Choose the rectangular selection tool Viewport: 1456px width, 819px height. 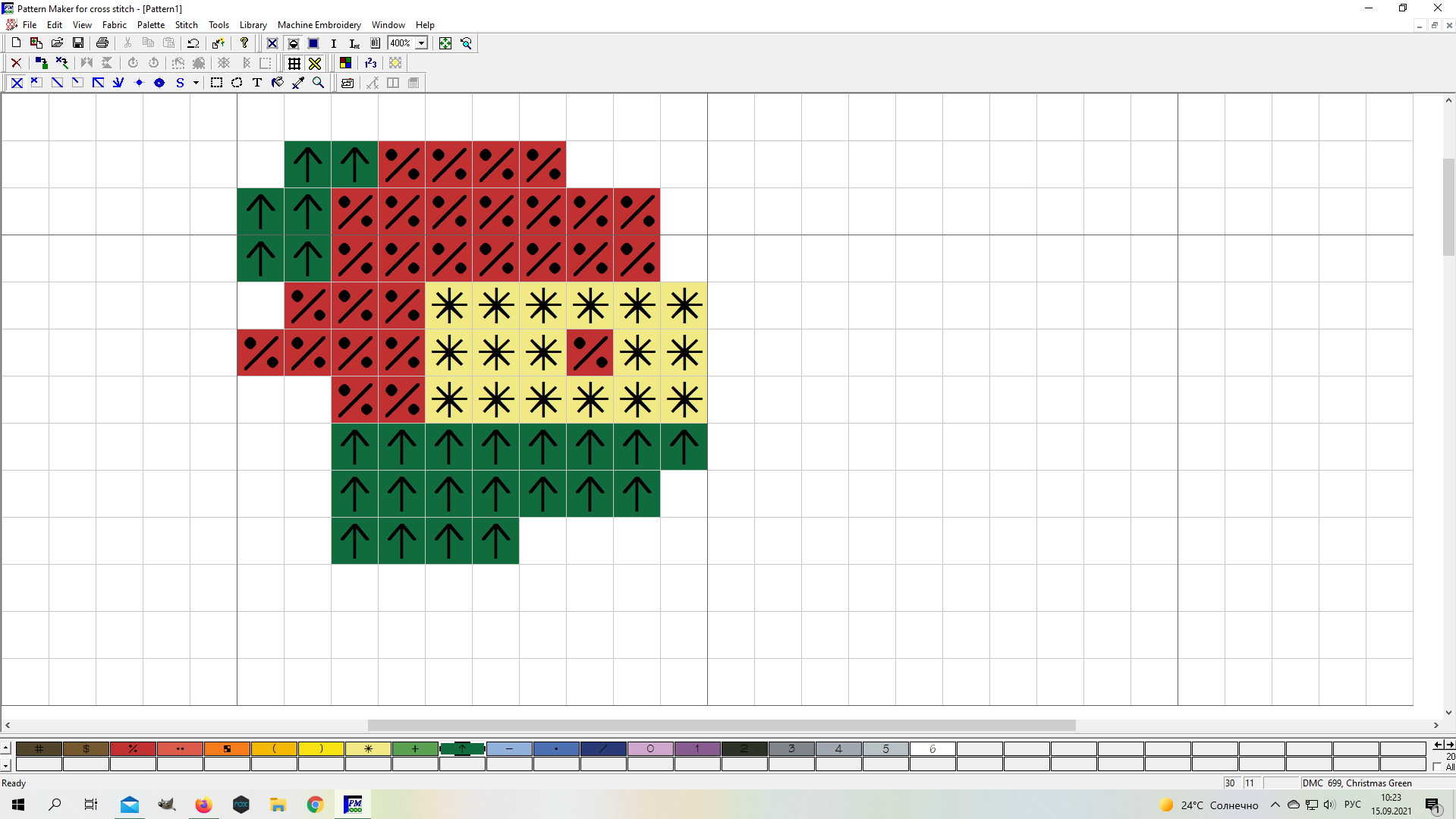(x=216, y=83)
